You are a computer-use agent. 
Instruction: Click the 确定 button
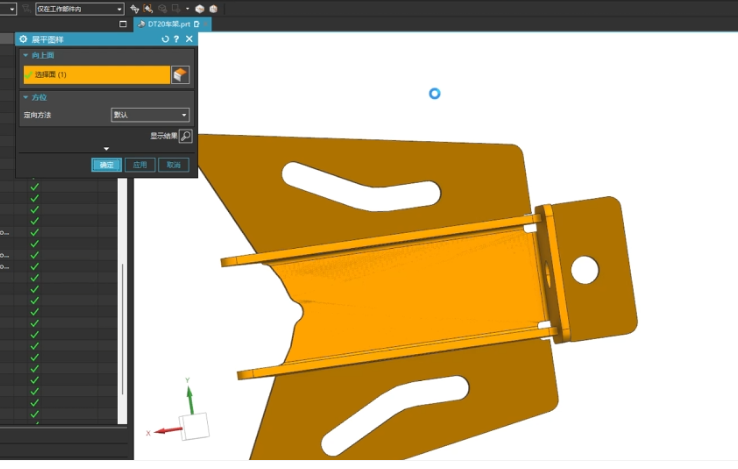click(x=106, y=165)
